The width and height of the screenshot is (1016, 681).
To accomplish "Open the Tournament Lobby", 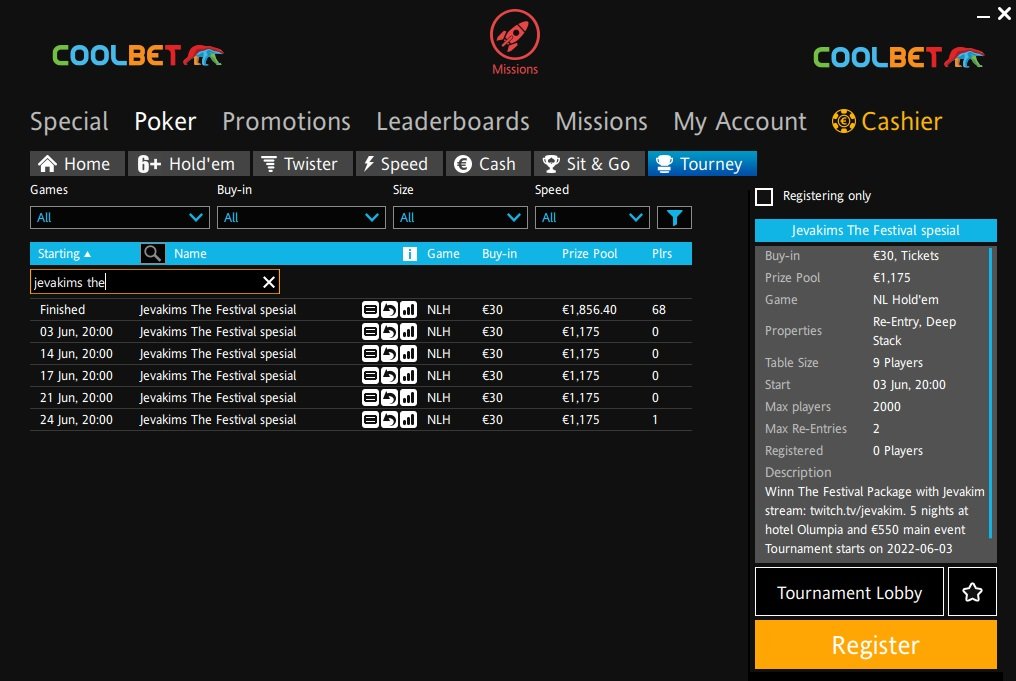I will point(849,592).
